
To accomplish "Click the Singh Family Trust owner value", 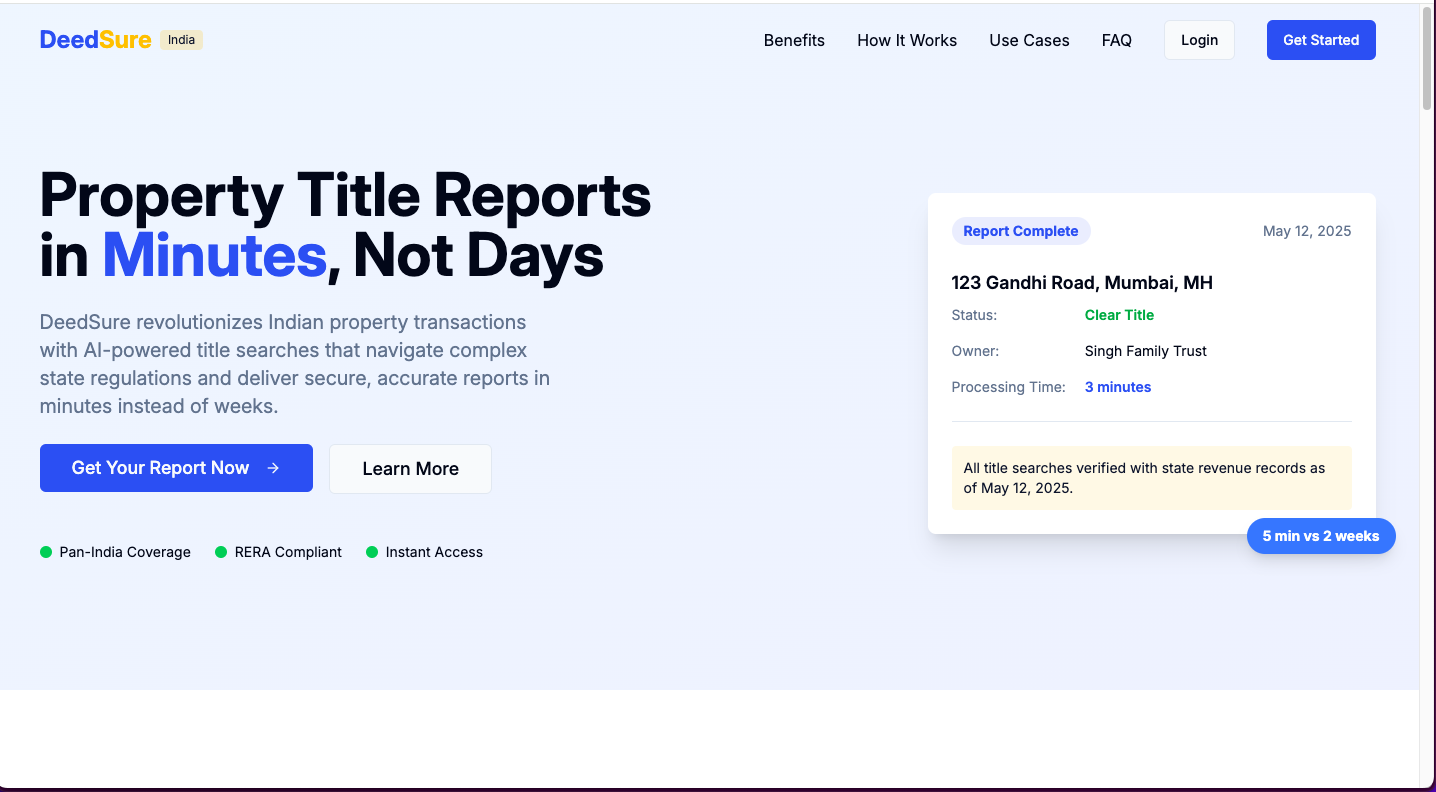I will click(x=1146, y=351).
